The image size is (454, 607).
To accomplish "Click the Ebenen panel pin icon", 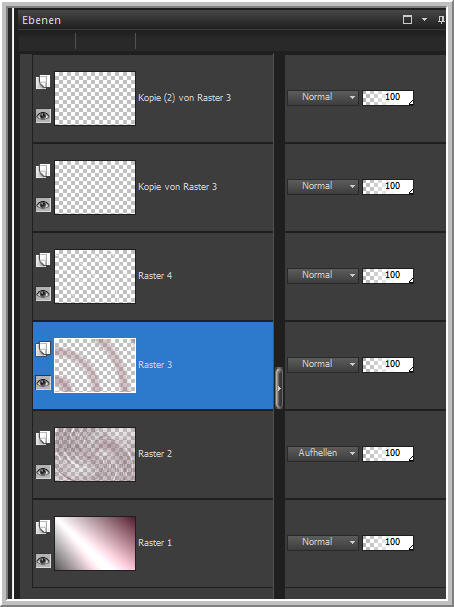I will point(441,20).
